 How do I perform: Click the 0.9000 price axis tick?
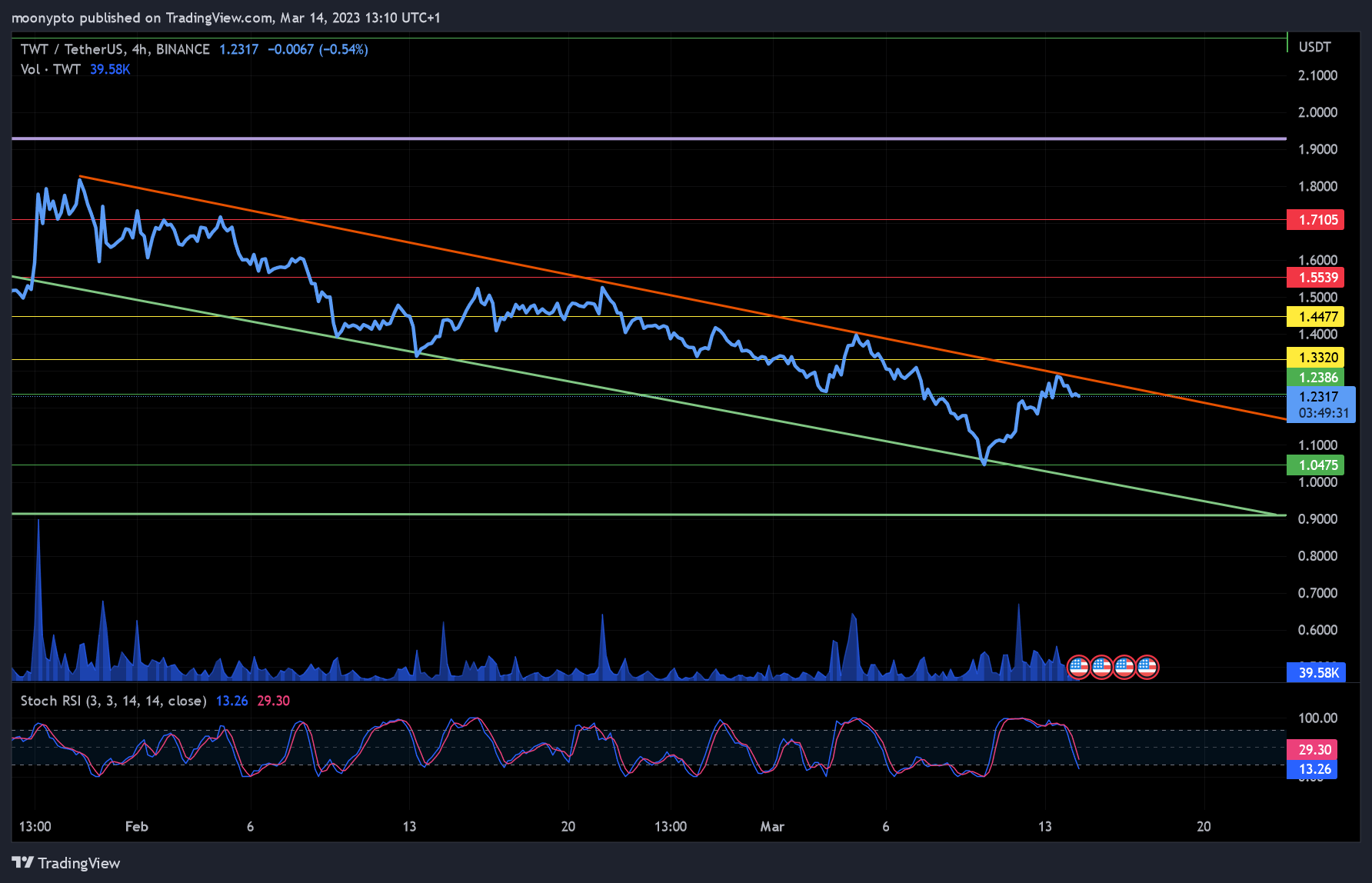click(x=1317, y=519)
